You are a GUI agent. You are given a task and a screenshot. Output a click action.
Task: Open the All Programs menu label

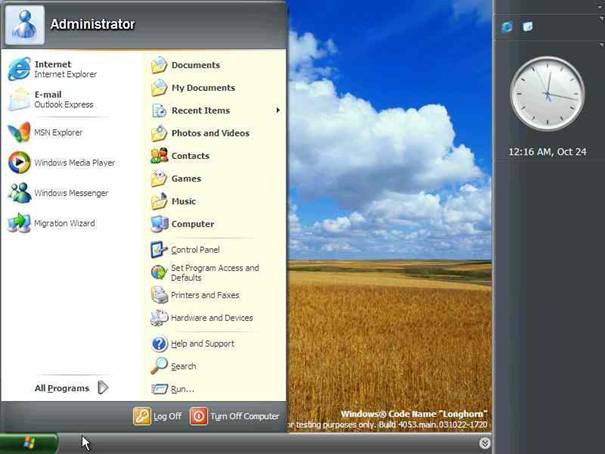click(62, 388)
